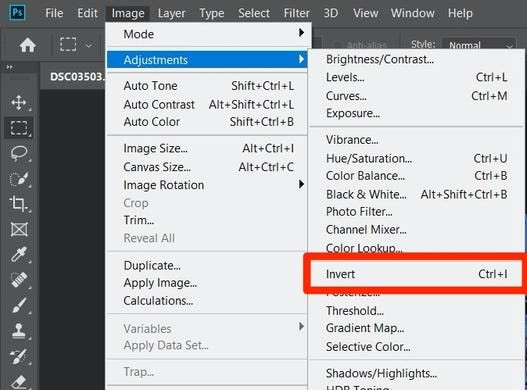
Task: Open Image Size dialog
Action: click(207, 148)
